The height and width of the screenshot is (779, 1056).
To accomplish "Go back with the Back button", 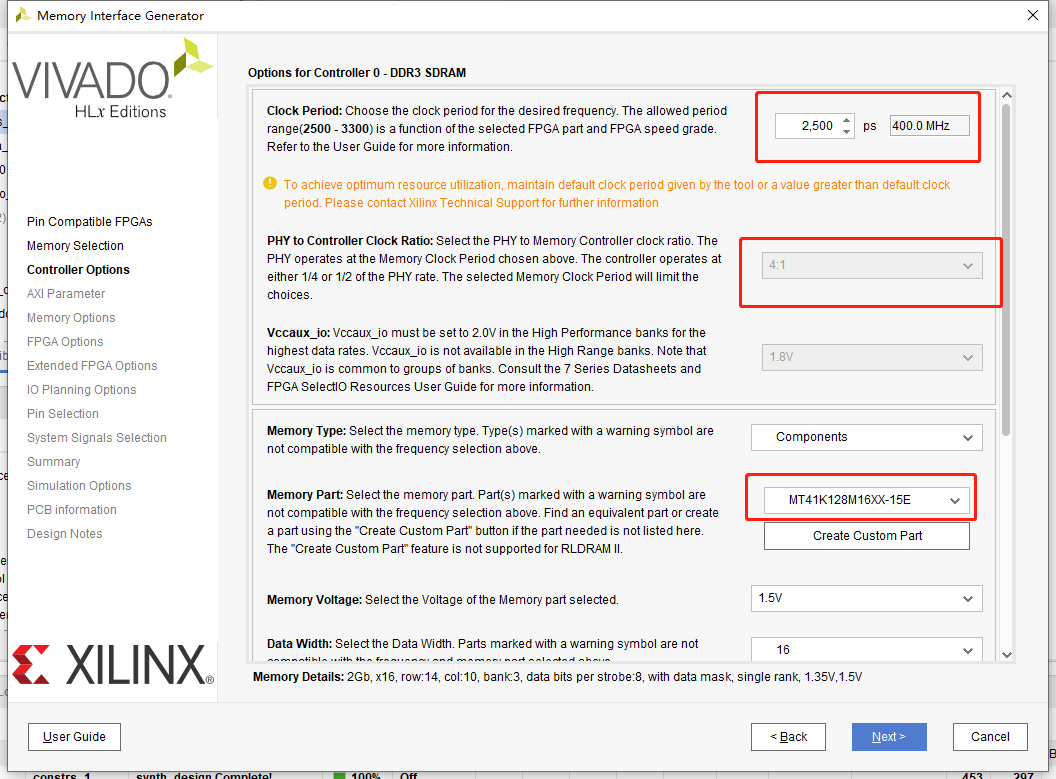I will click(x=788, y=737).
